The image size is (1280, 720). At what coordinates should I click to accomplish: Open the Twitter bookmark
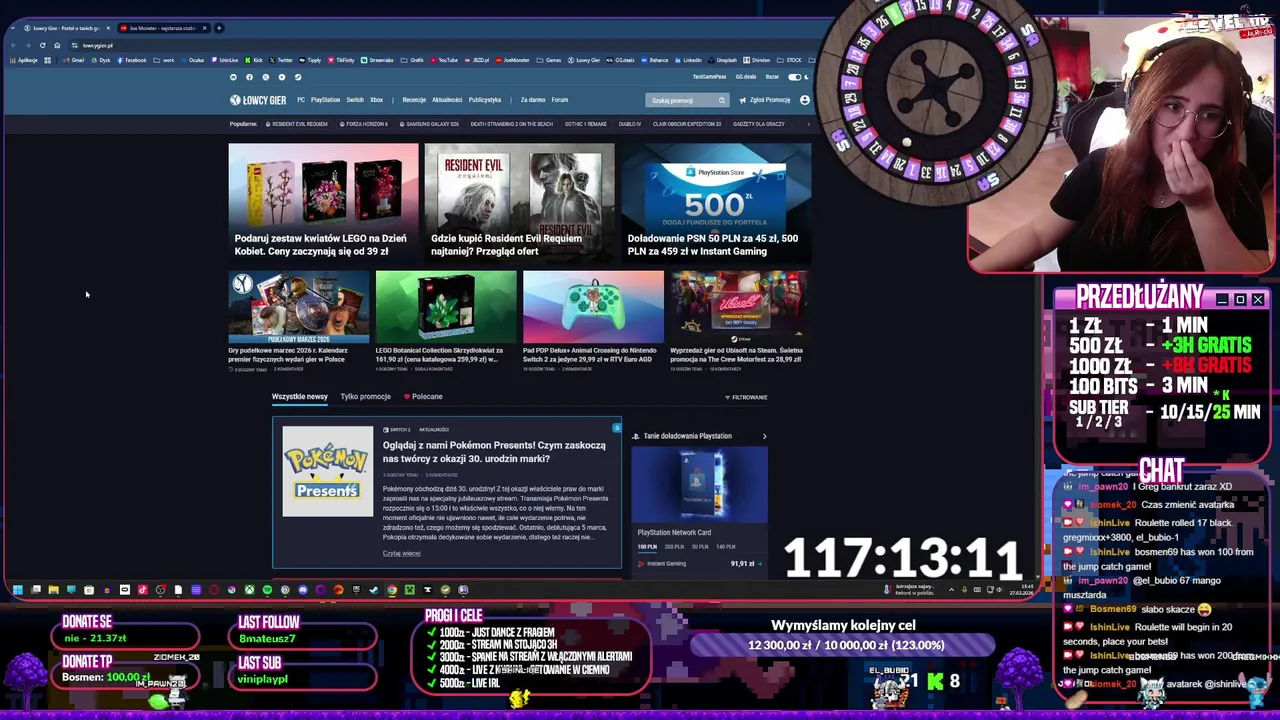click(281, 60)
